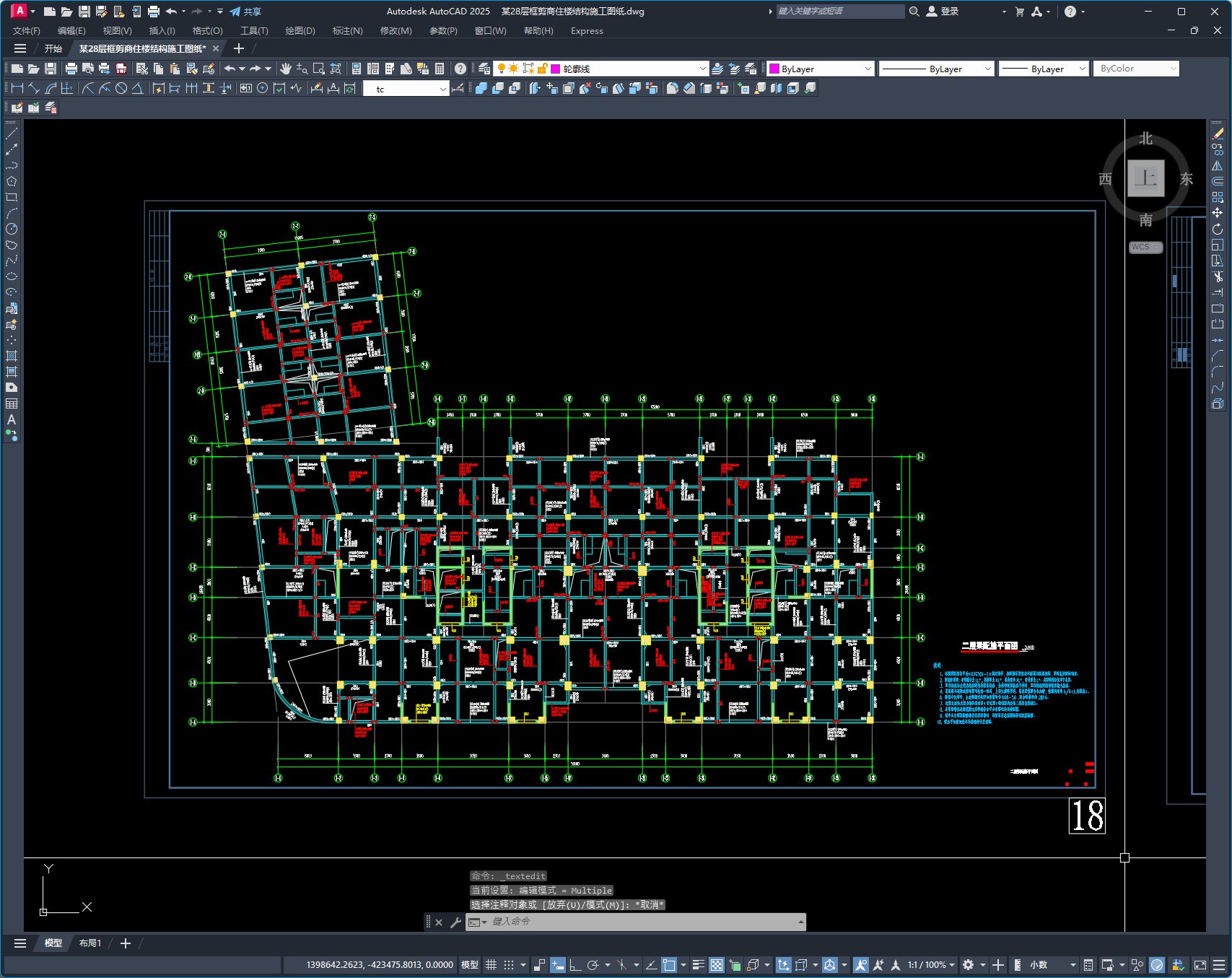
Task: Open the annotation scale 1:1 / 100% dropdown
Action: (932, 965)
